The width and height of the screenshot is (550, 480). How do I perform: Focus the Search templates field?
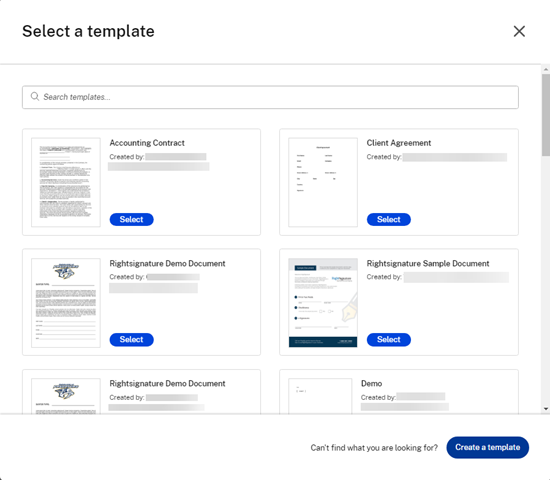[270, 97]
